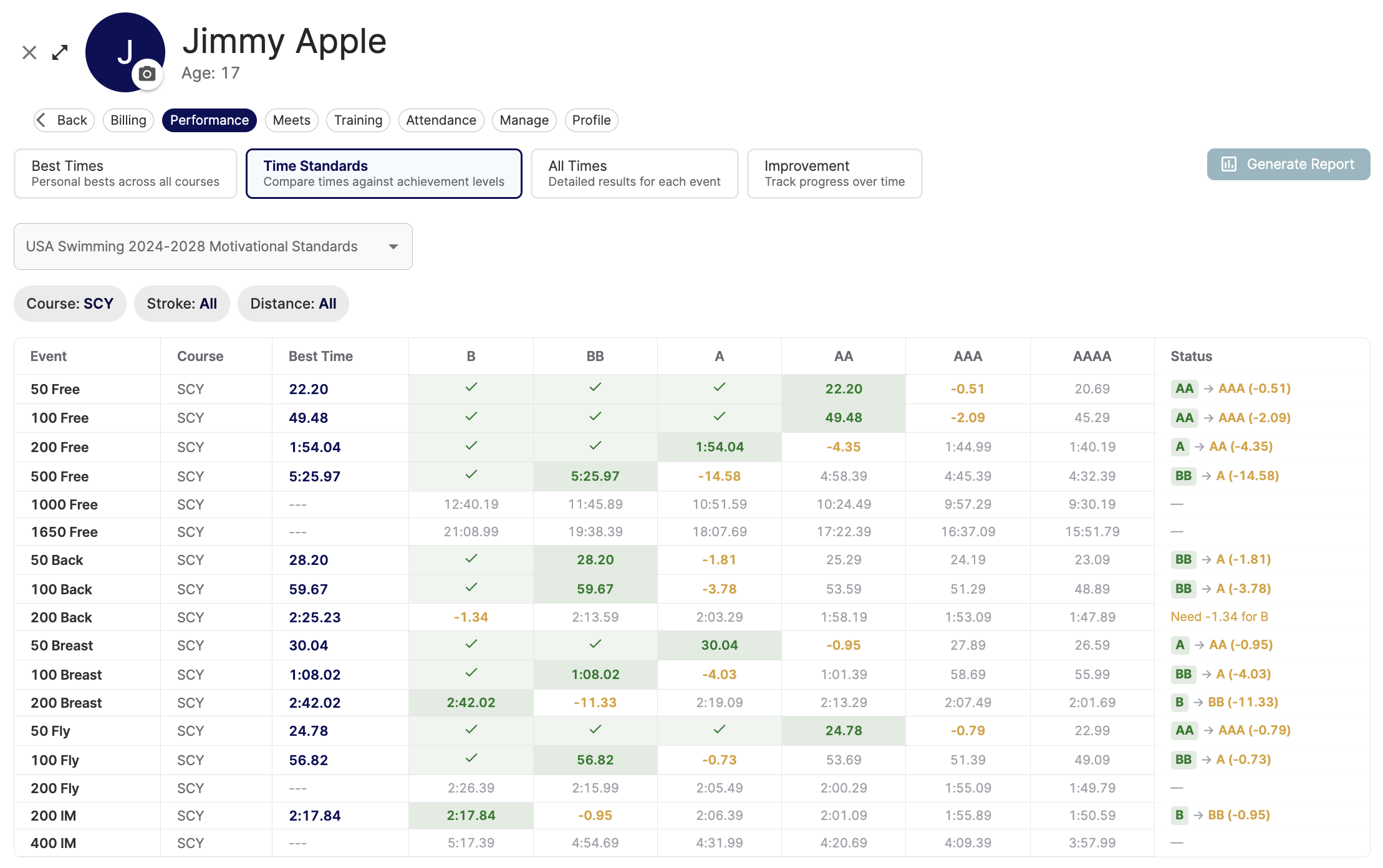Close the athlete panel with the X icon

pyautogui.click(x=29, y=52)
